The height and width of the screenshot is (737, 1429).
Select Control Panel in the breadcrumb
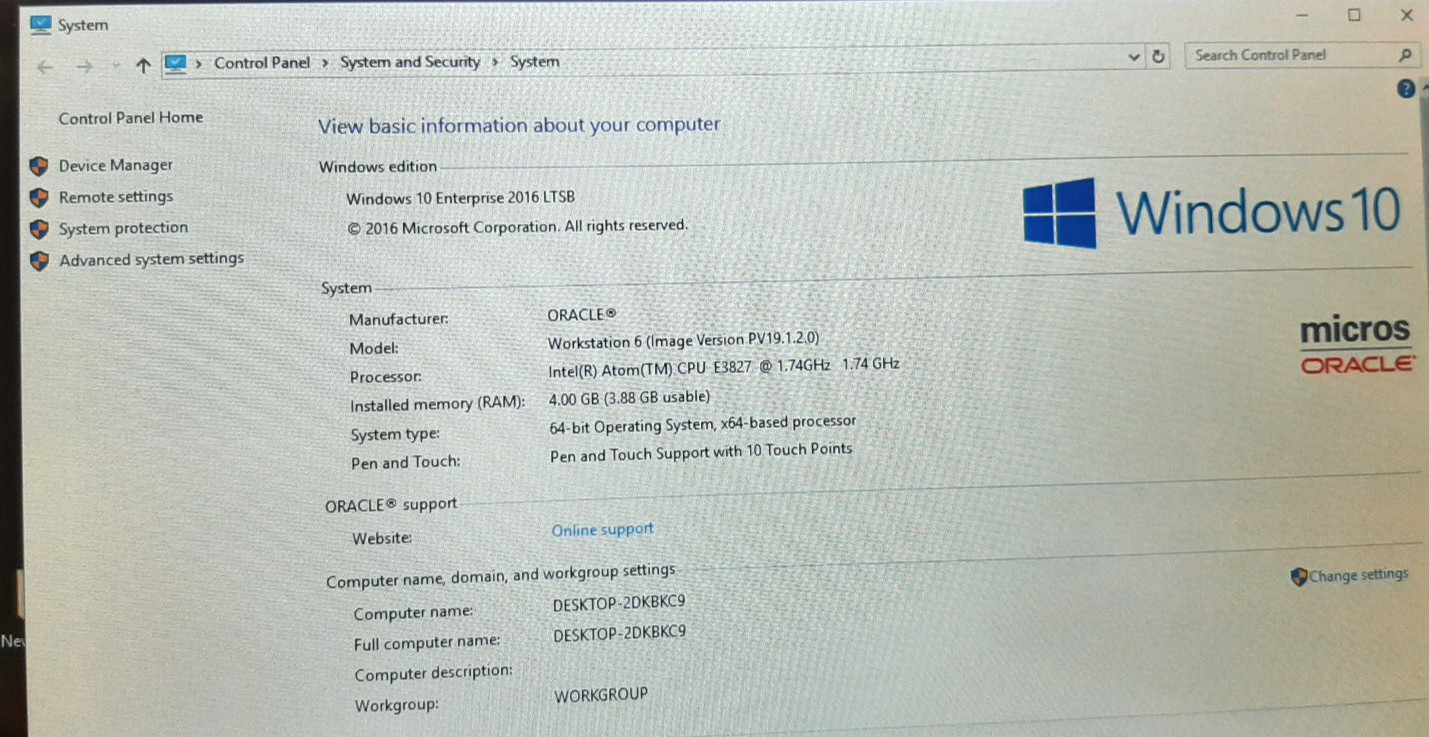(x=262, y=63)
